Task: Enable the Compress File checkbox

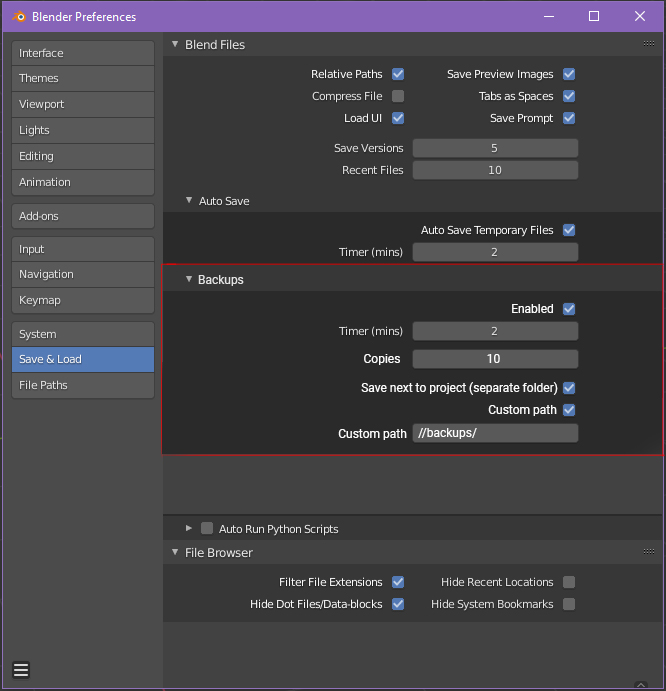Action: pos(398,96)
